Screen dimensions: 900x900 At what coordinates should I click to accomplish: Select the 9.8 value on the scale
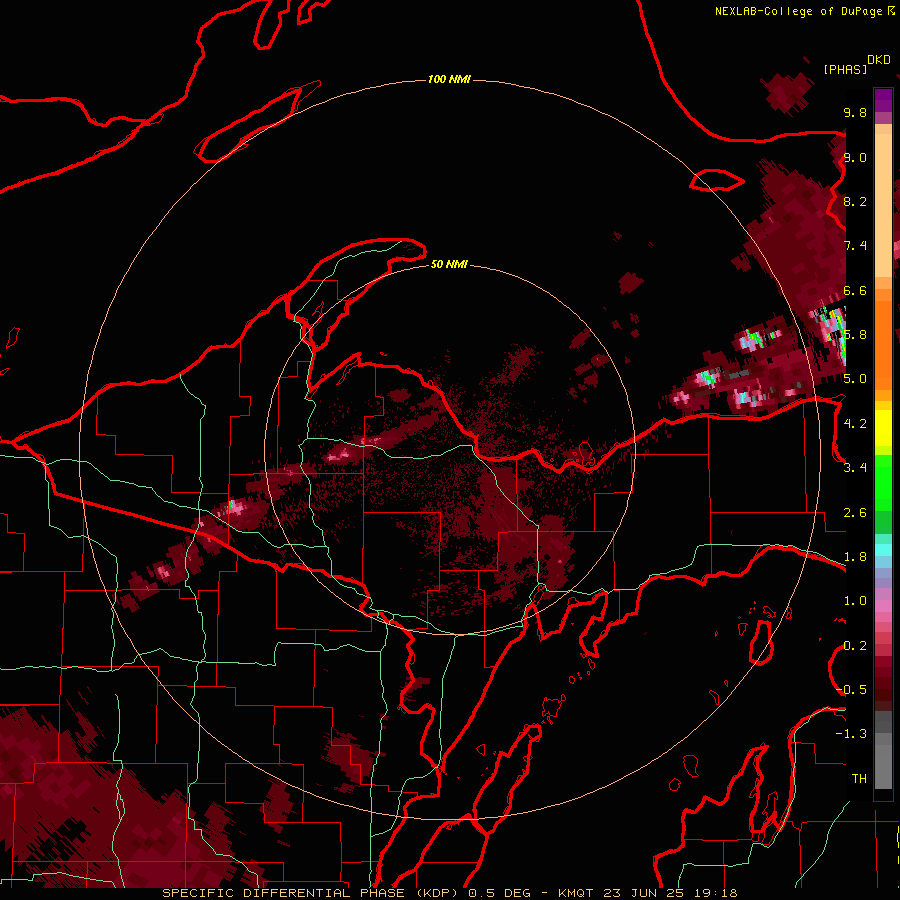(x=855, y=112)
